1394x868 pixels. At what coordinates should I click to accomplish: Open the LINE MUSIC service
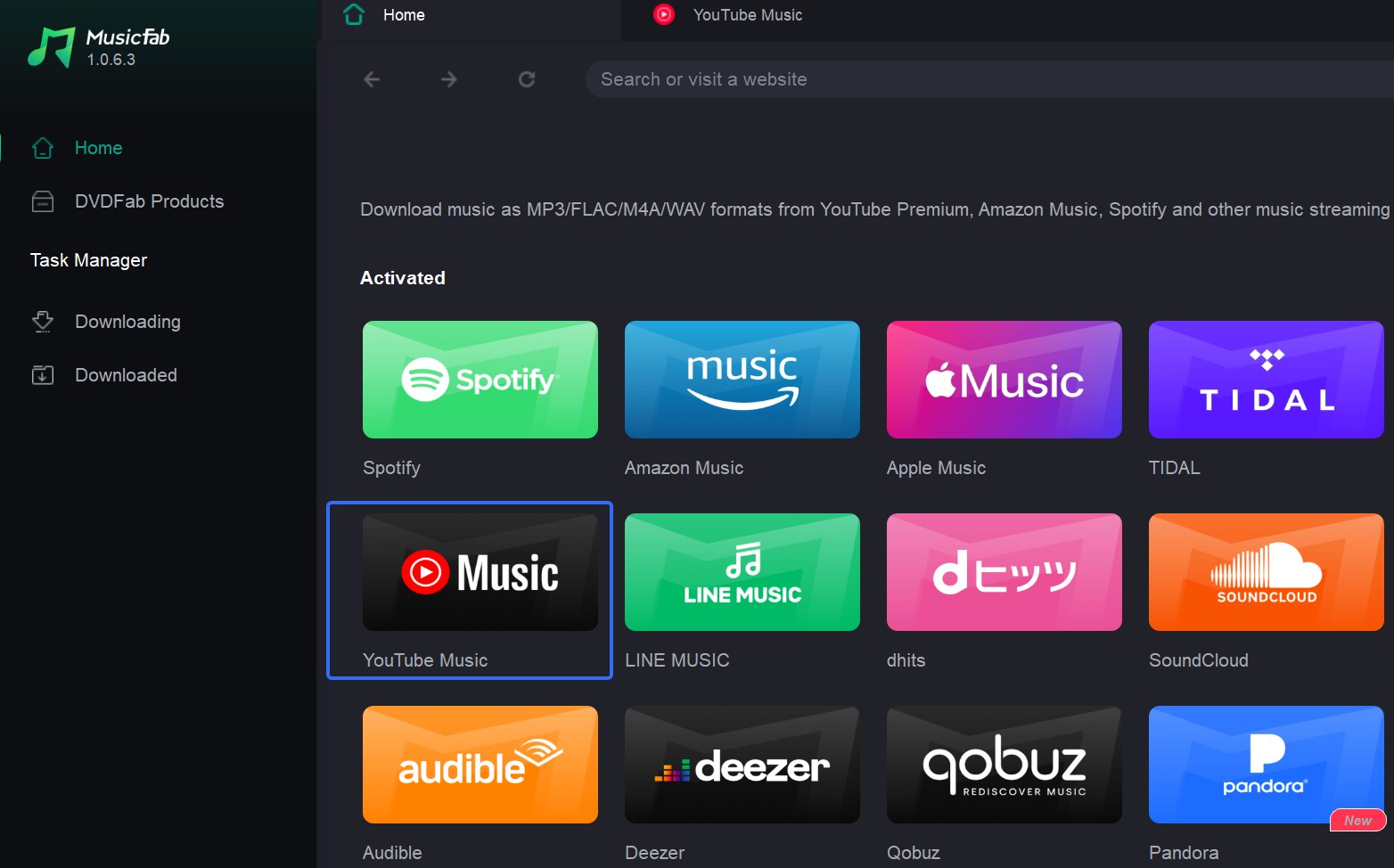[x=742, y=572]
